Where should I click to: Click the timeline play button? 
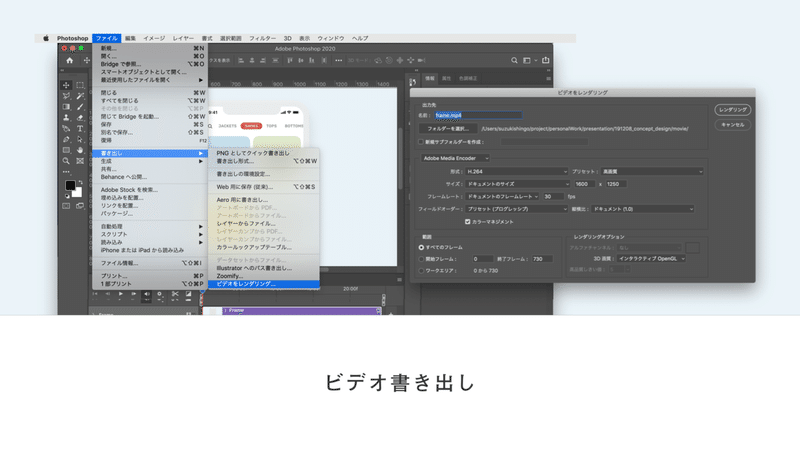point(121,294)
